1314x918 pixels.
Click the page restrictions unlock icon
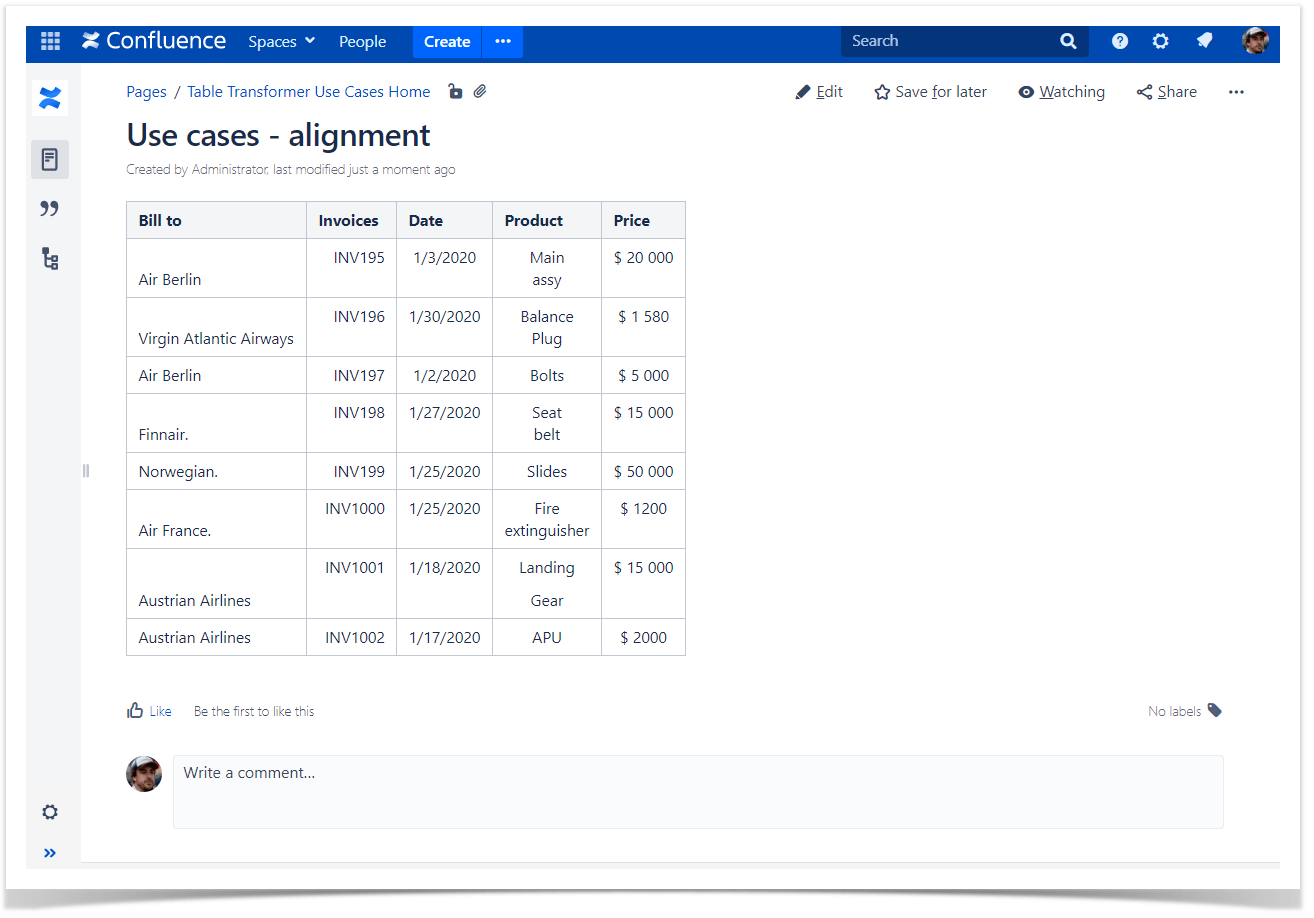(455, 91)
